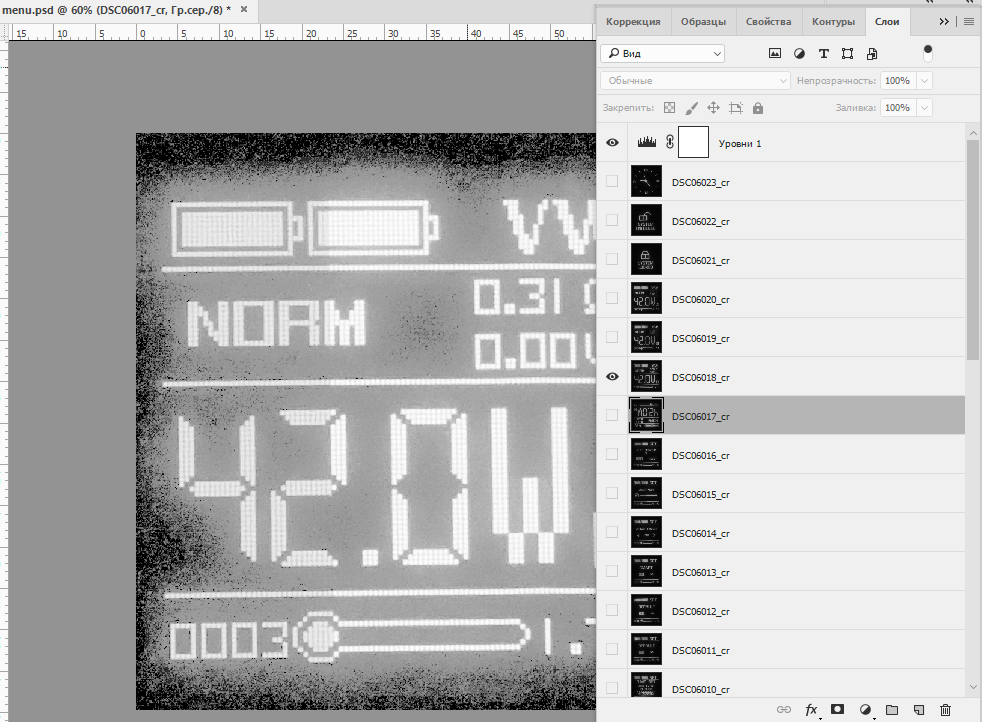Select DSC06015_cr layer name
Screen dimensions: 982x722
[x=700, y=494]
